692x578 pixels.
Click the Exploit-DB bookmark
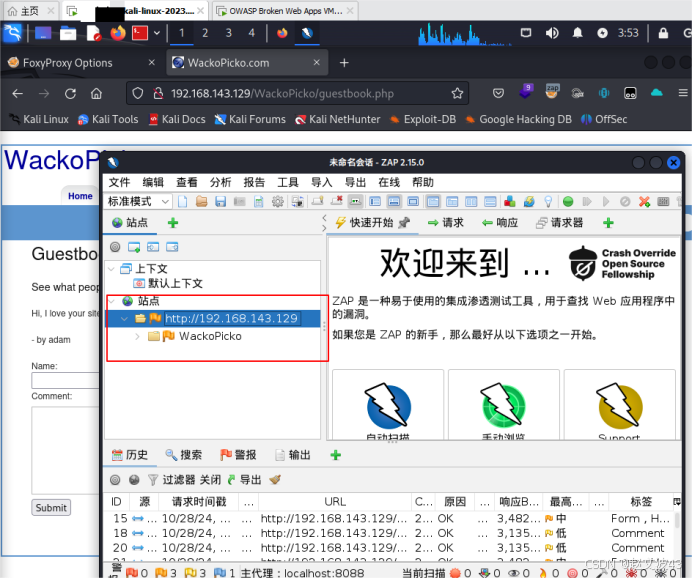pyautogui.click(x=423, y=119)
